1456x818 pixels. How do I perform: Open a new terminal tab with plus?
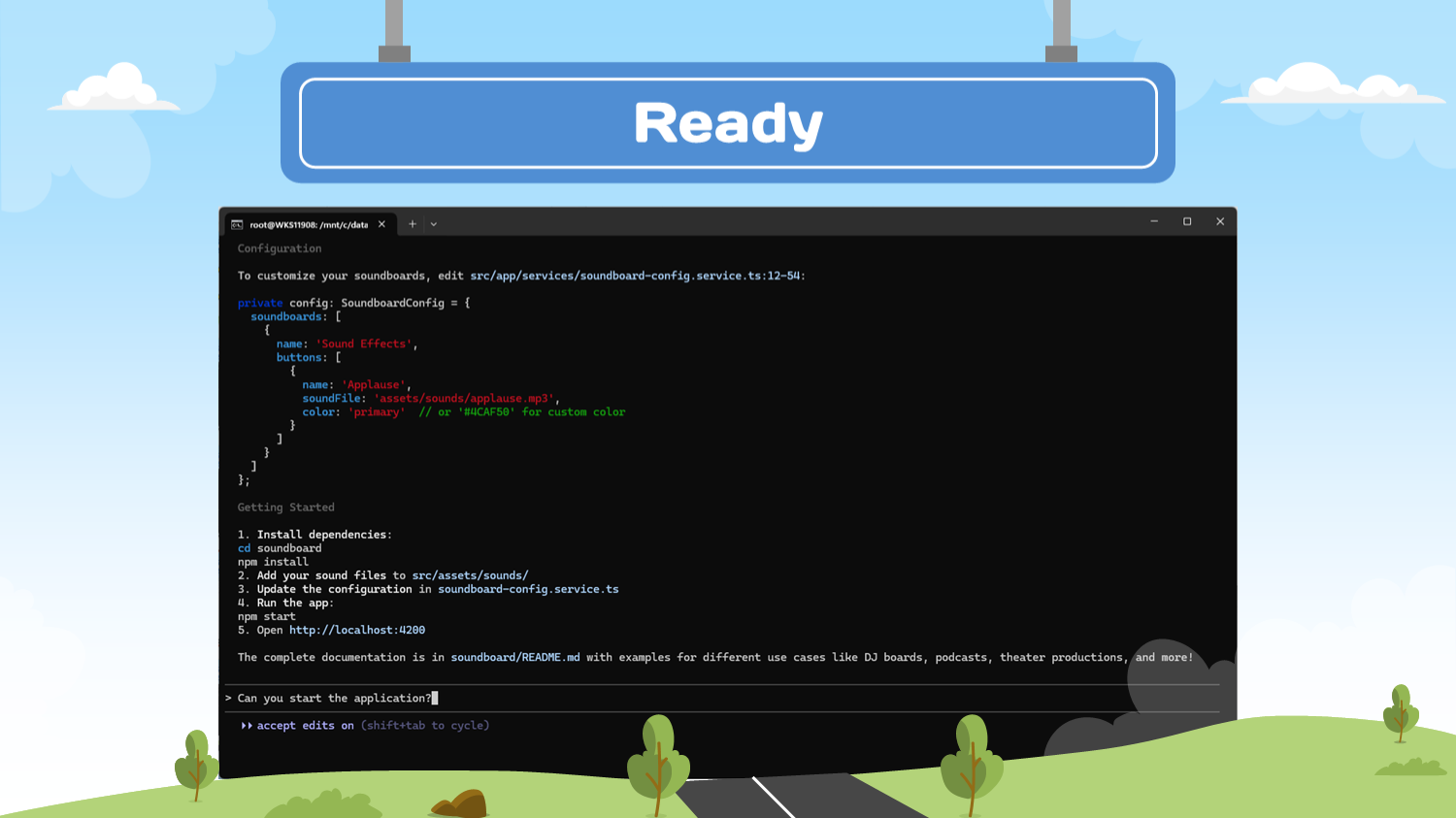point(413,224)
